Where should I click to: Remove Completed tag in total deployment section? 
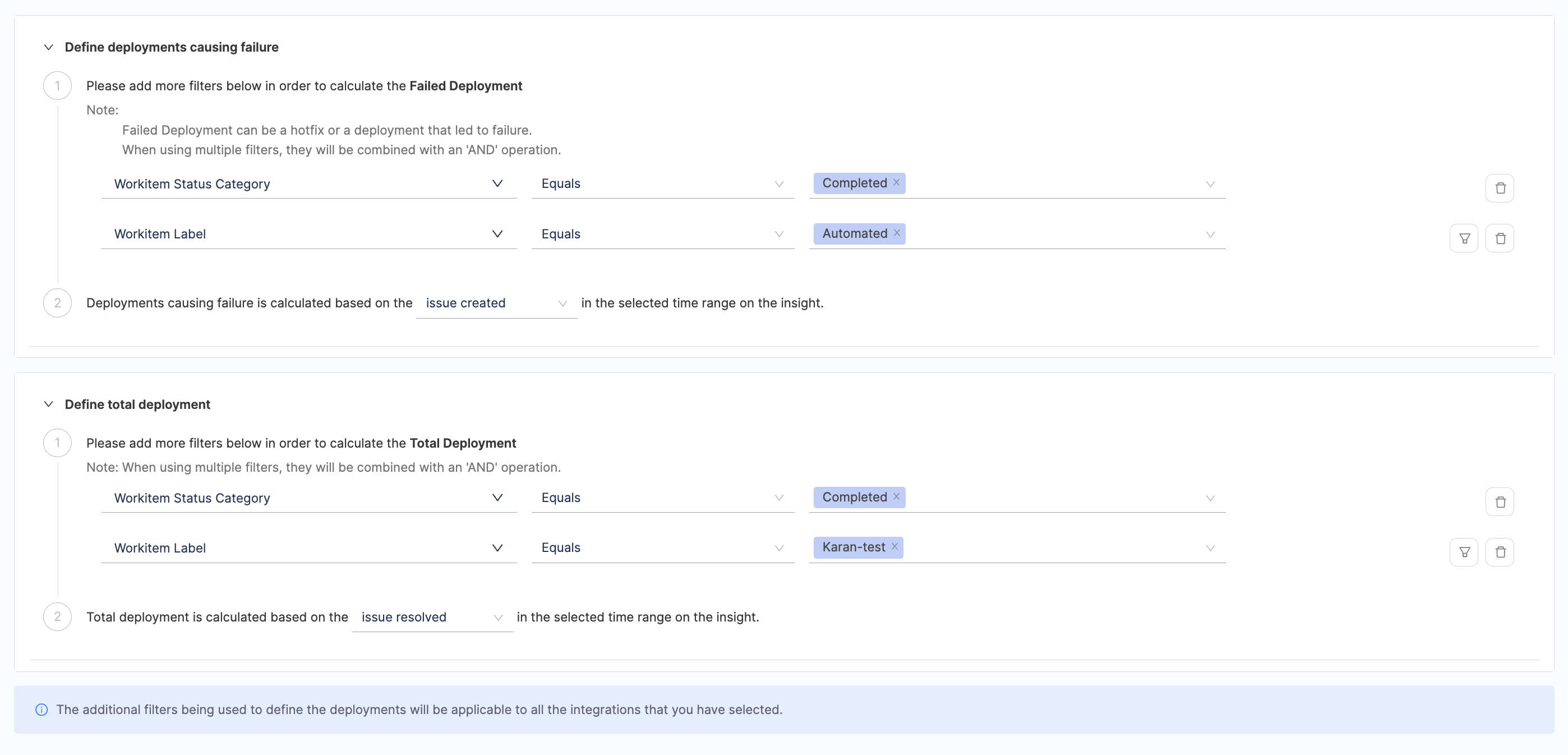[x=896, y=496]
